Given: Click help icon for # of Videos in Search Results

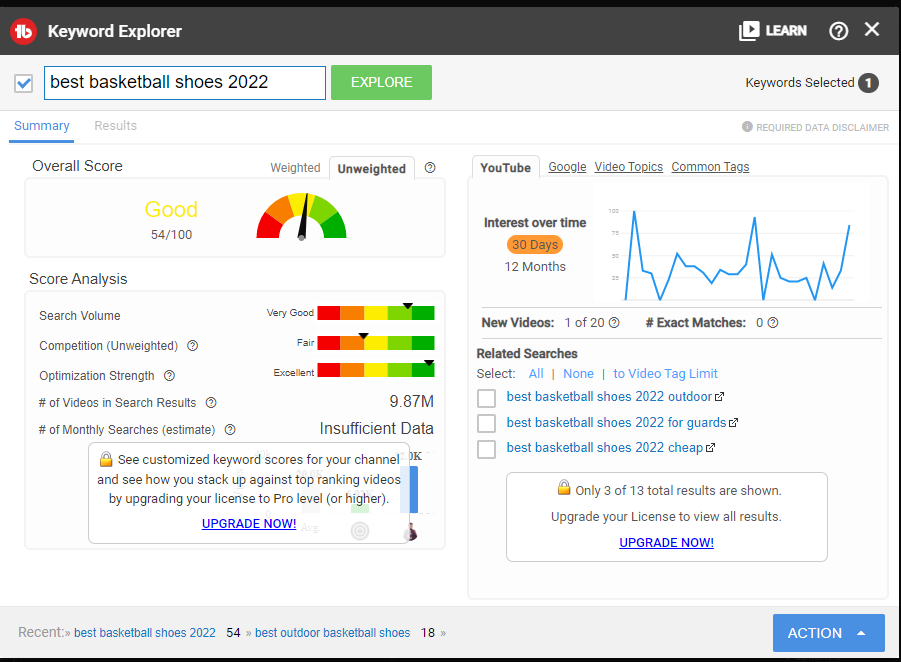Looking at the screenshot, I should pos(211,402).
